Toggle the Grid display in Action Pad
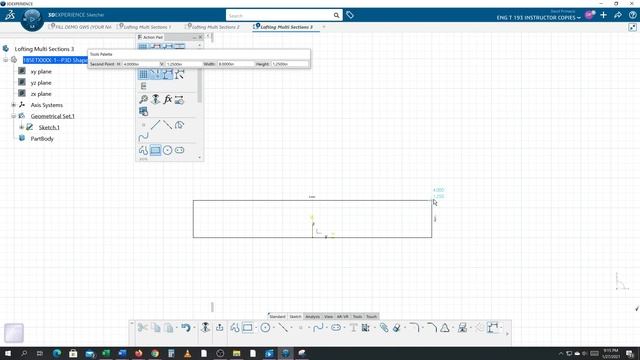Image resolution: width=640 pixels, height=360 pixels. point(143,74)
